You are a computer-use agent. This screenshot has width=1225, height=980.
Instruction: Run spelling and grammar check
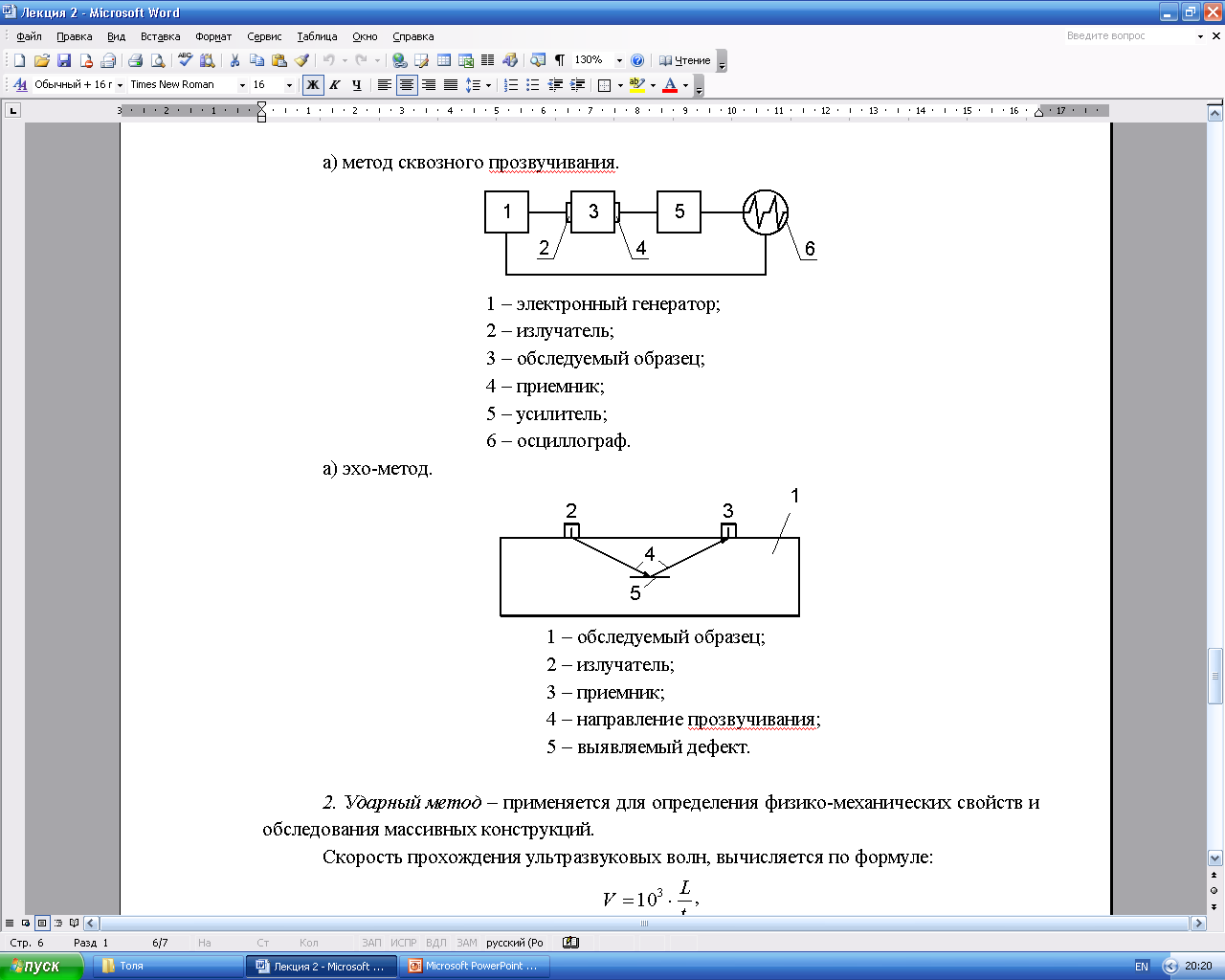coord(186,60)
